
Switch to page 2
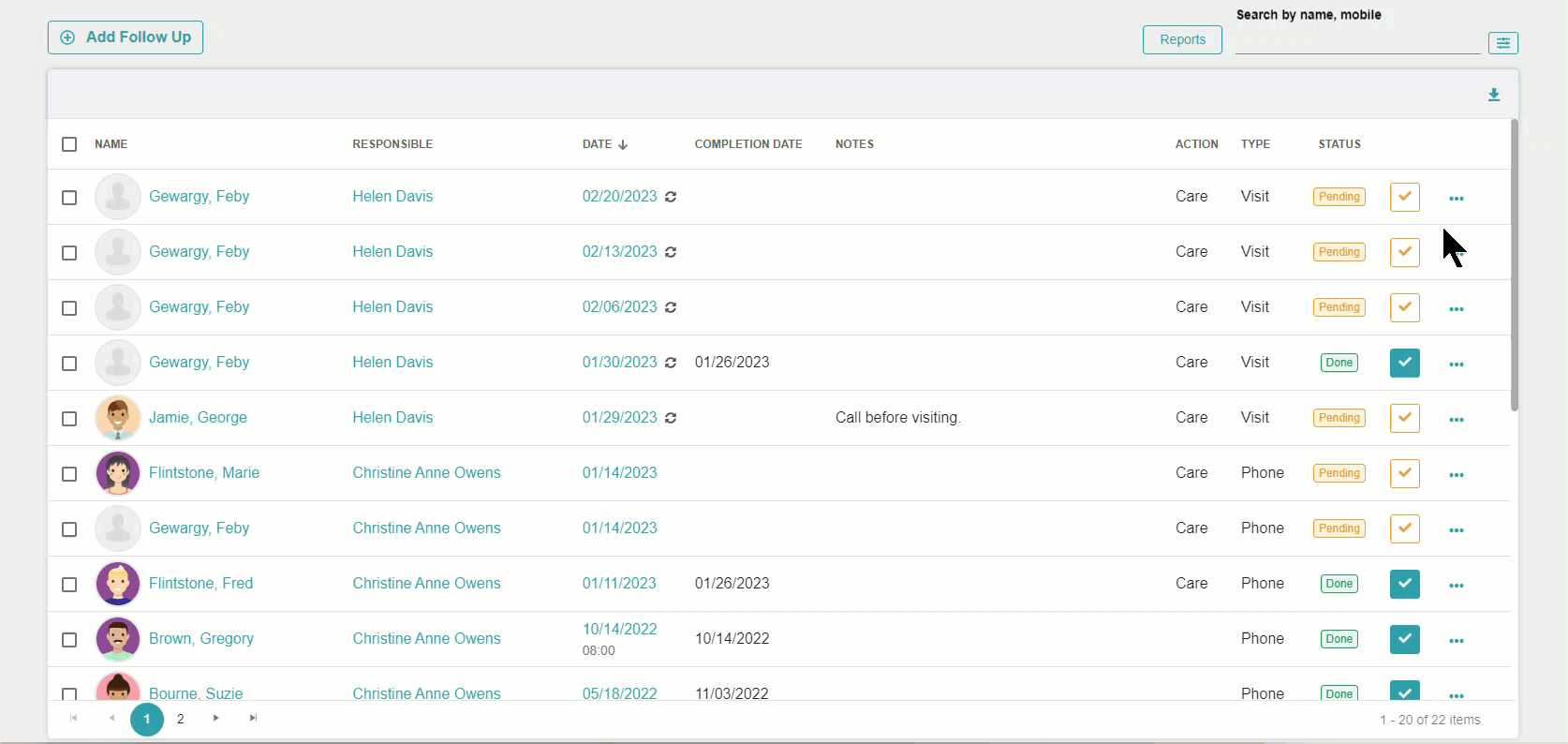click(181, 719)
